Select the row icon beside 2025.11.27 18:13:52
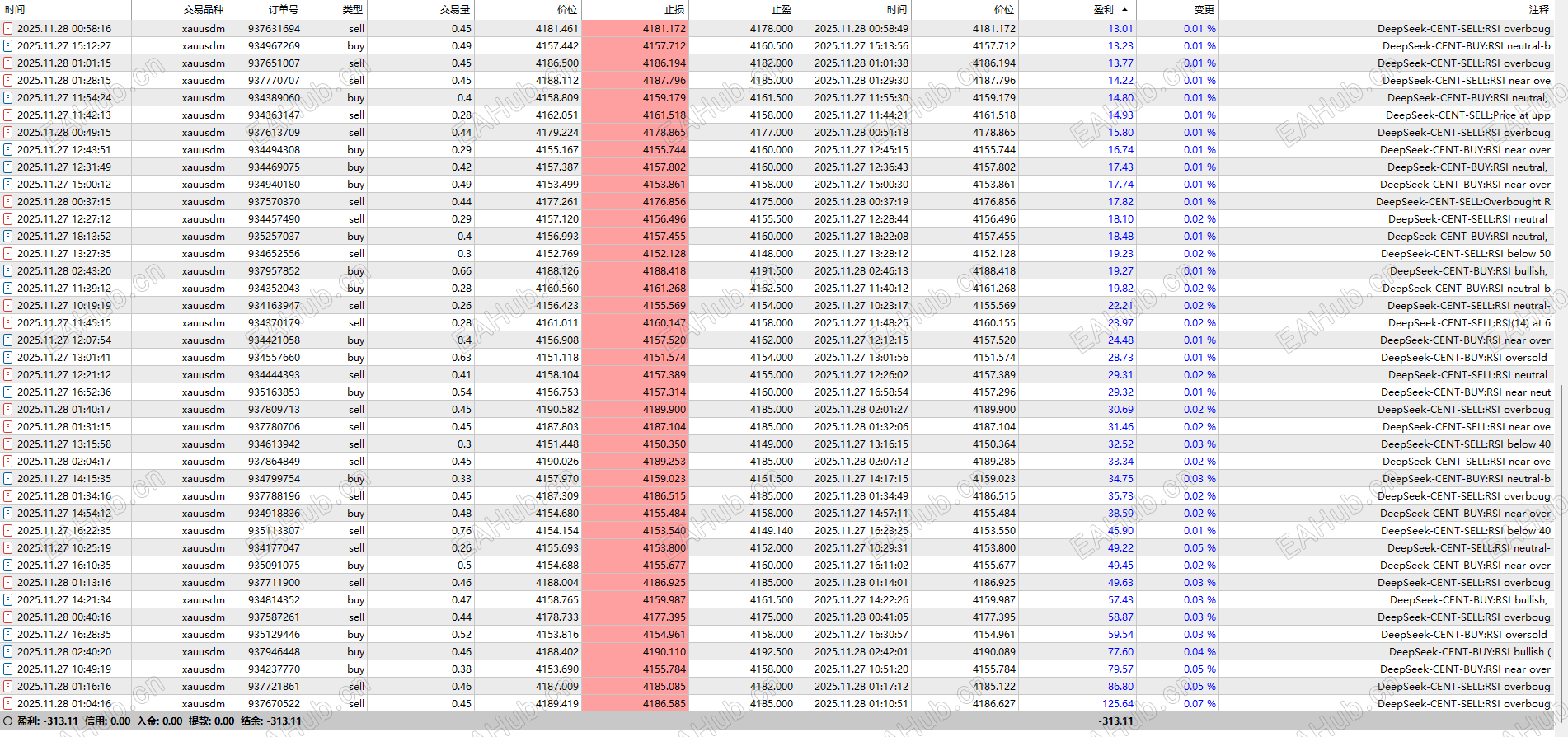The width and height of the screenshot is (1568, 737). 7,236
